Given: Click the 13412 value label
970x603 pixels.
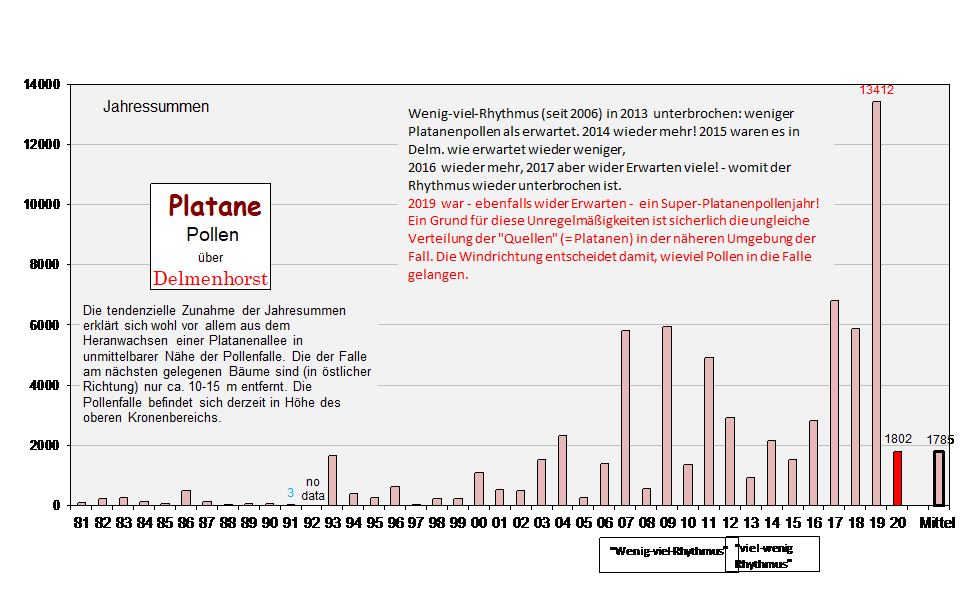Looking at the screenshot, I should click(x=876, y=90).
